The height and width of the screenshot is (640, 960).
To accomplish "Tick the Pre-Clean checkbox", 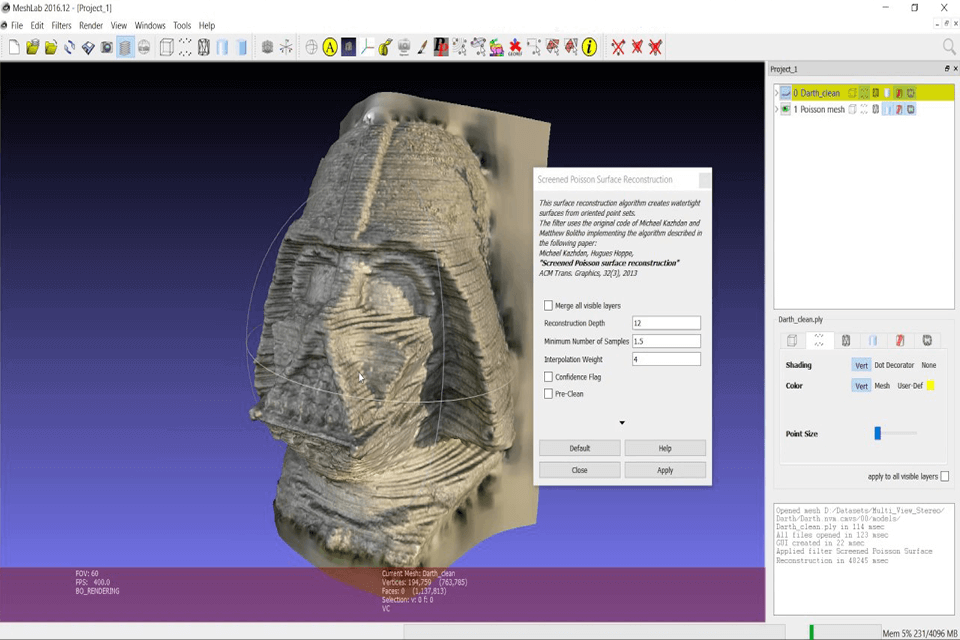I will (549, 394).
